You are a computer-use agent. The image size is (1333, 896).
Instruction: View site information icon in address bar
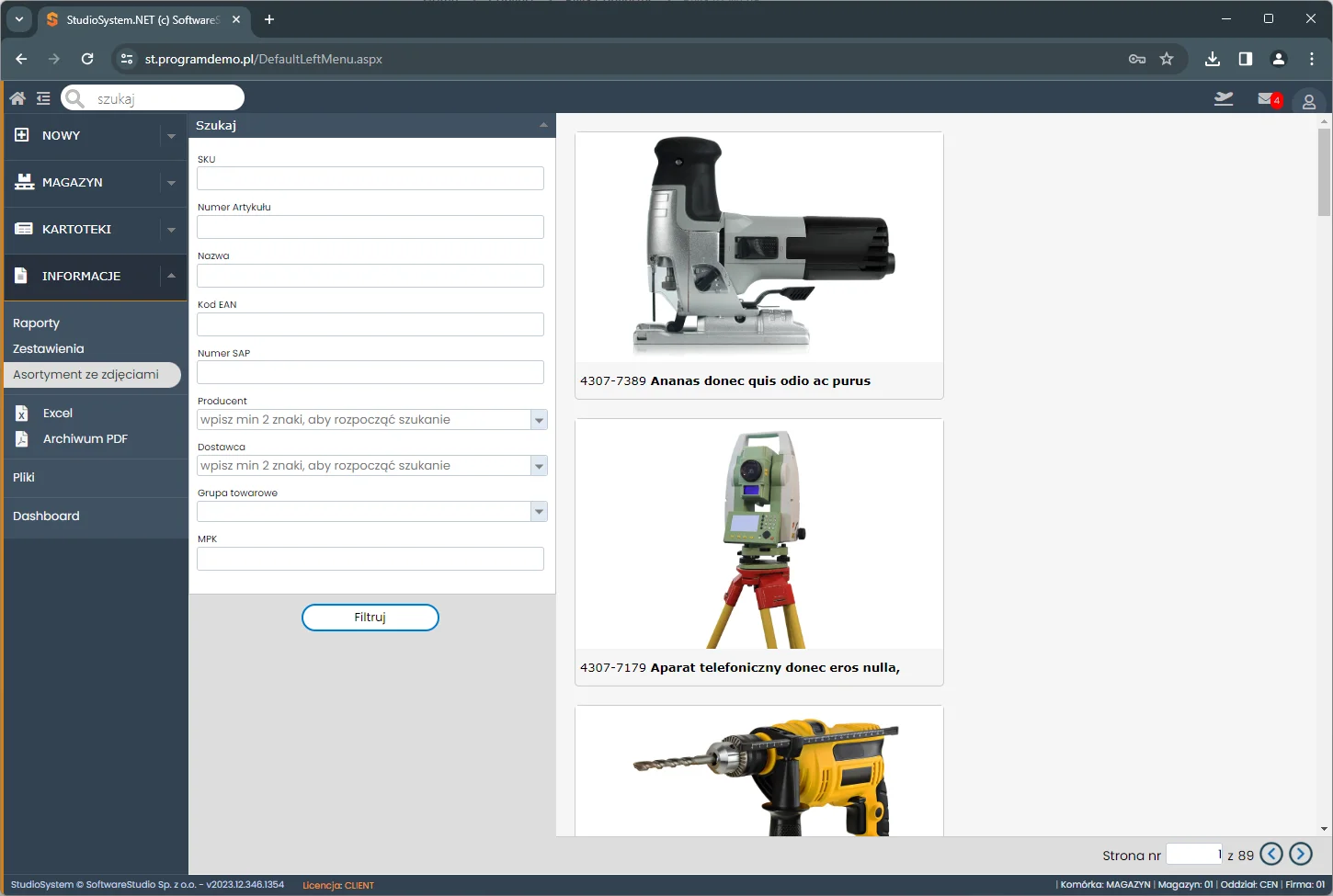127,59
